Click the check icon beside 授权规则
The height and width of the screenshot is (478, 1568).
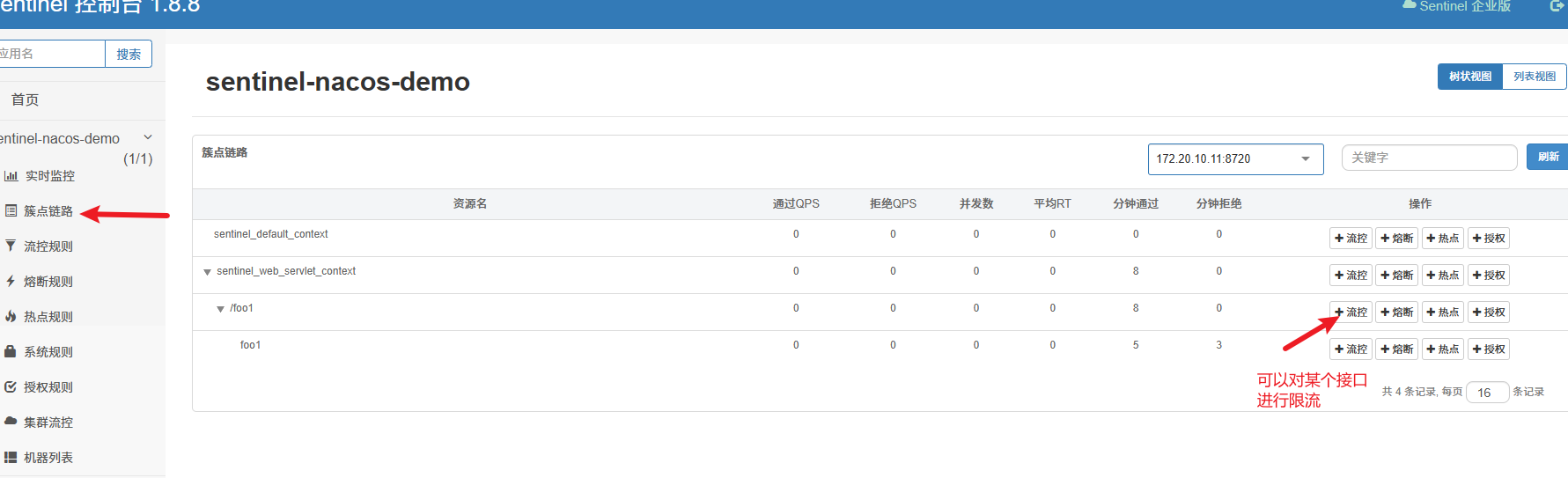click(x=11, y=386)
